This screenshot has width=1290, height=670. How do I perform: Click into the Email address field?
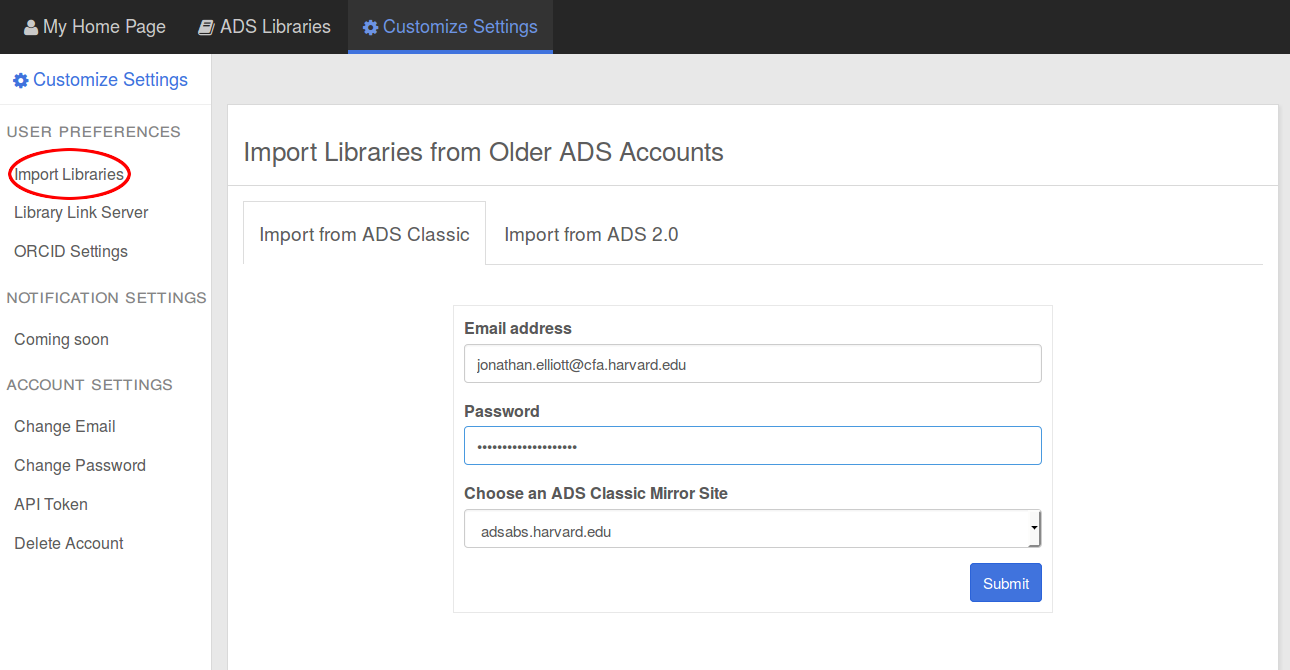point(752,365)
